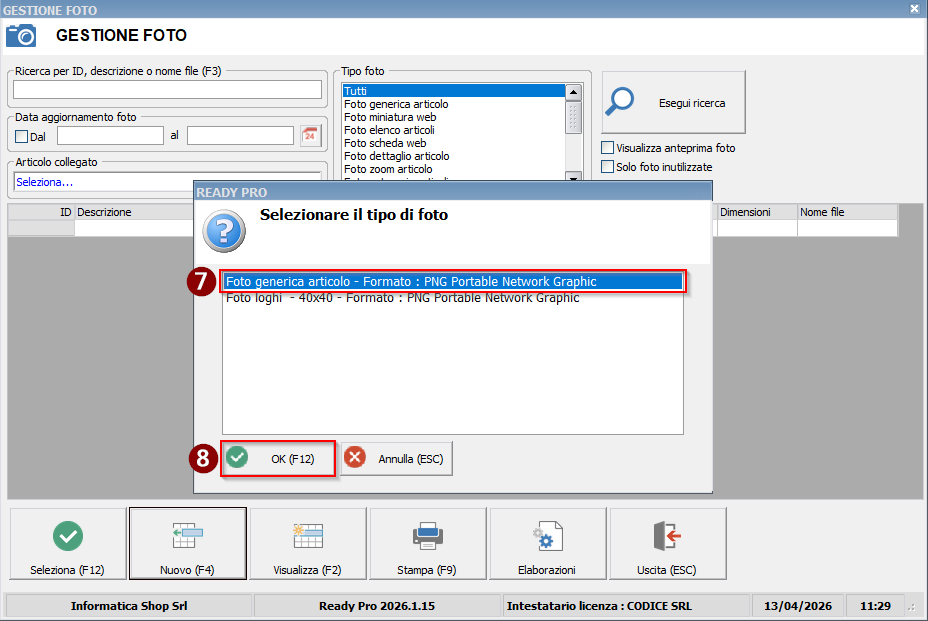This screenshot has width=928, height=621.
Task: Choose Foto miniatura web in Tipo foto list
Action: (x=390, y=117)
